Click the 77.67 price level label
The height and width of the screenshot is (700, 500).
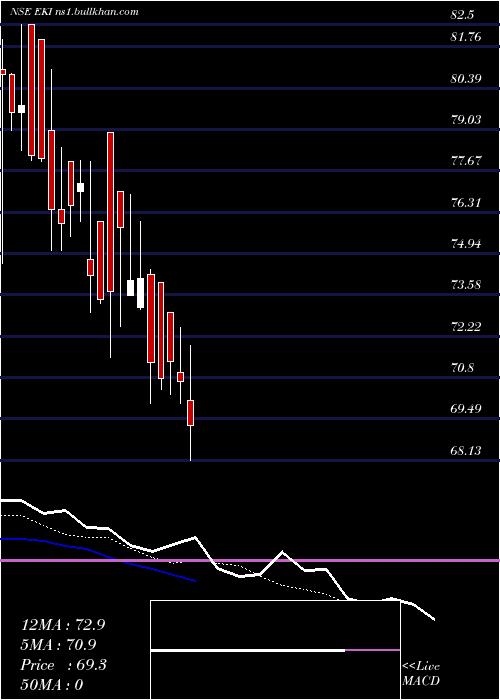[x=466, y=161]
